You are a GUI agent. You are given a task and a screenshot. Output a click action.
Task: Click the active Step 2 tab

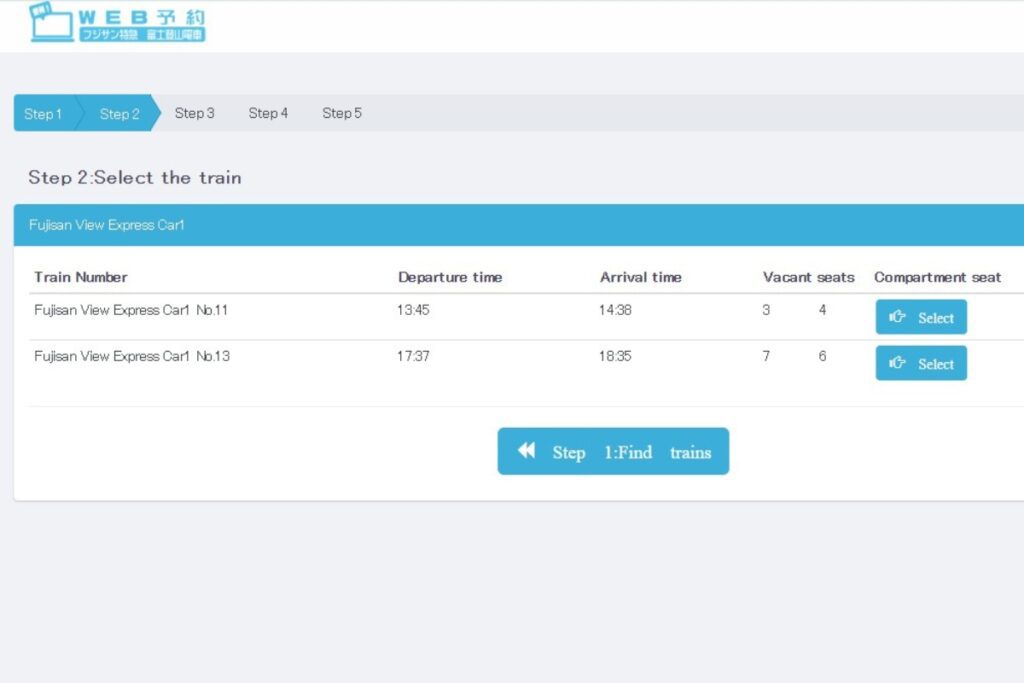pos(119,114)
